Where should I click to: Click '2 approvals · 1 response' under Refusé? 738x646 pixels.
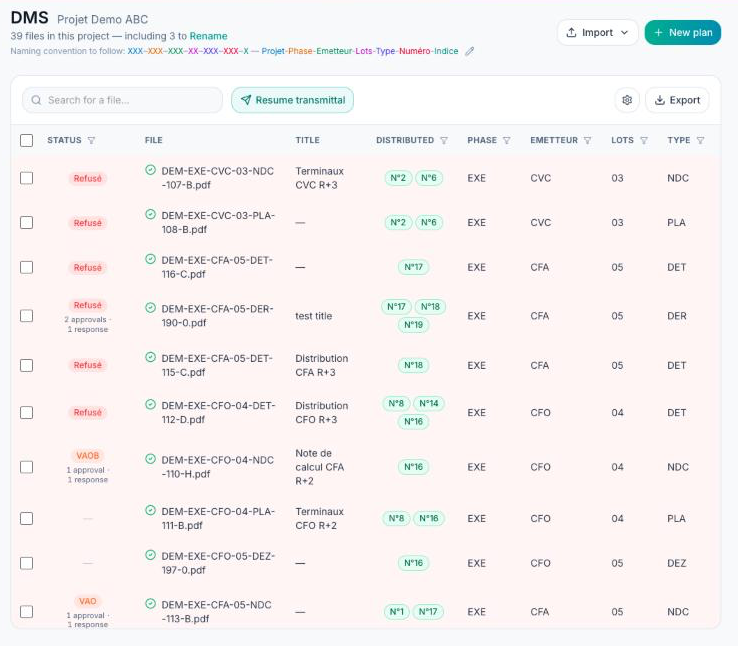coord(88,324)
